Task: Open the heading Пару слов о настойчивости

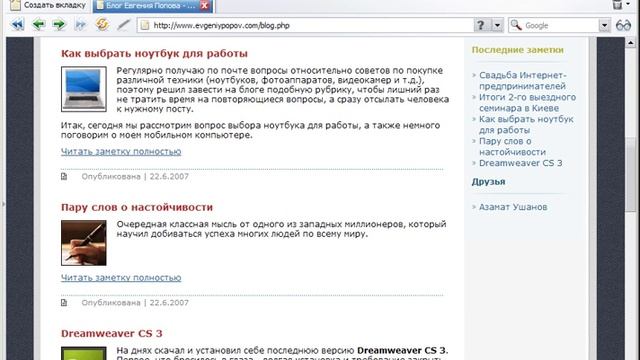Action: [137, 207]
